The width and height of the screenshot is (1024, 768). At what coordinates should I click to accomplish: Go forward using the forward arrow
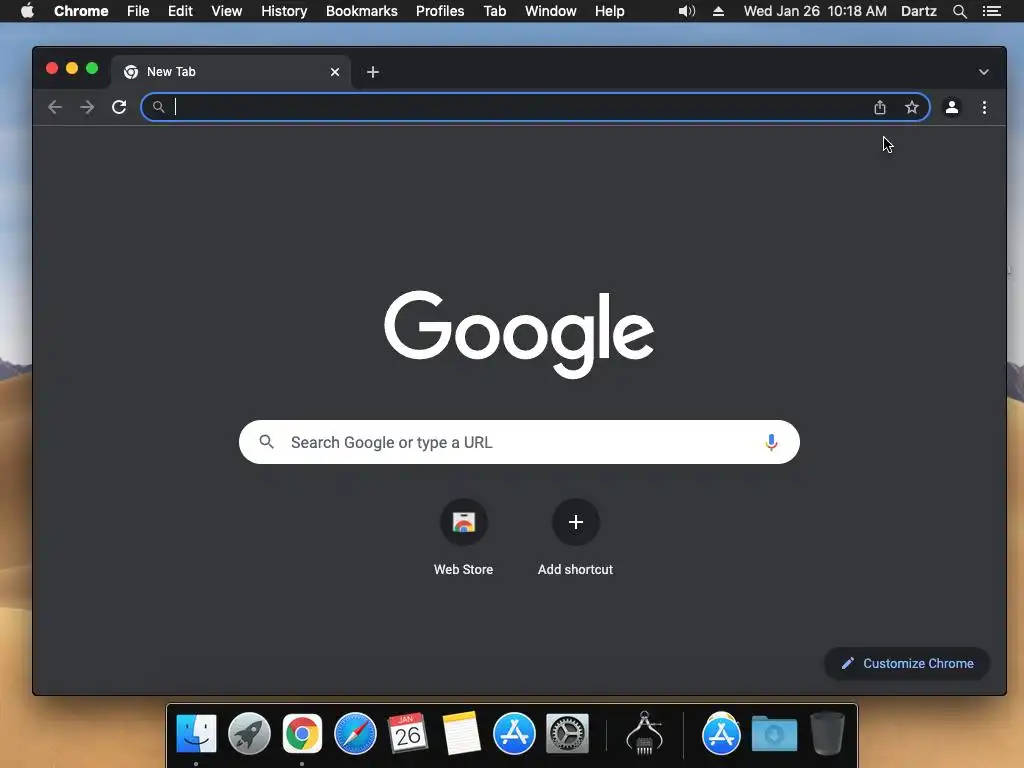click(x=87, y=107)
